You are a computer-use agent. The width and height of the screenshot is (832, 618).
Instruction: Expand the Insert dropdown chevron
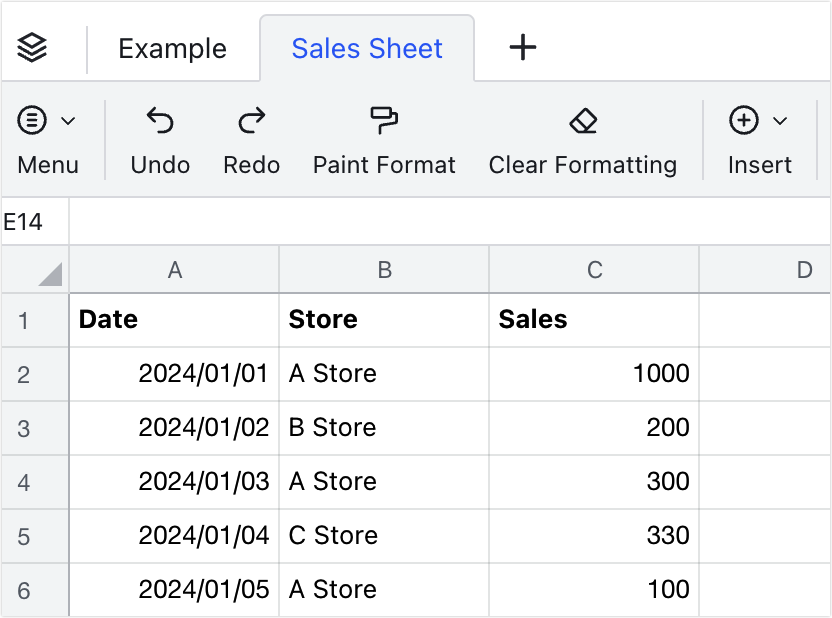[x=780, y=121]
